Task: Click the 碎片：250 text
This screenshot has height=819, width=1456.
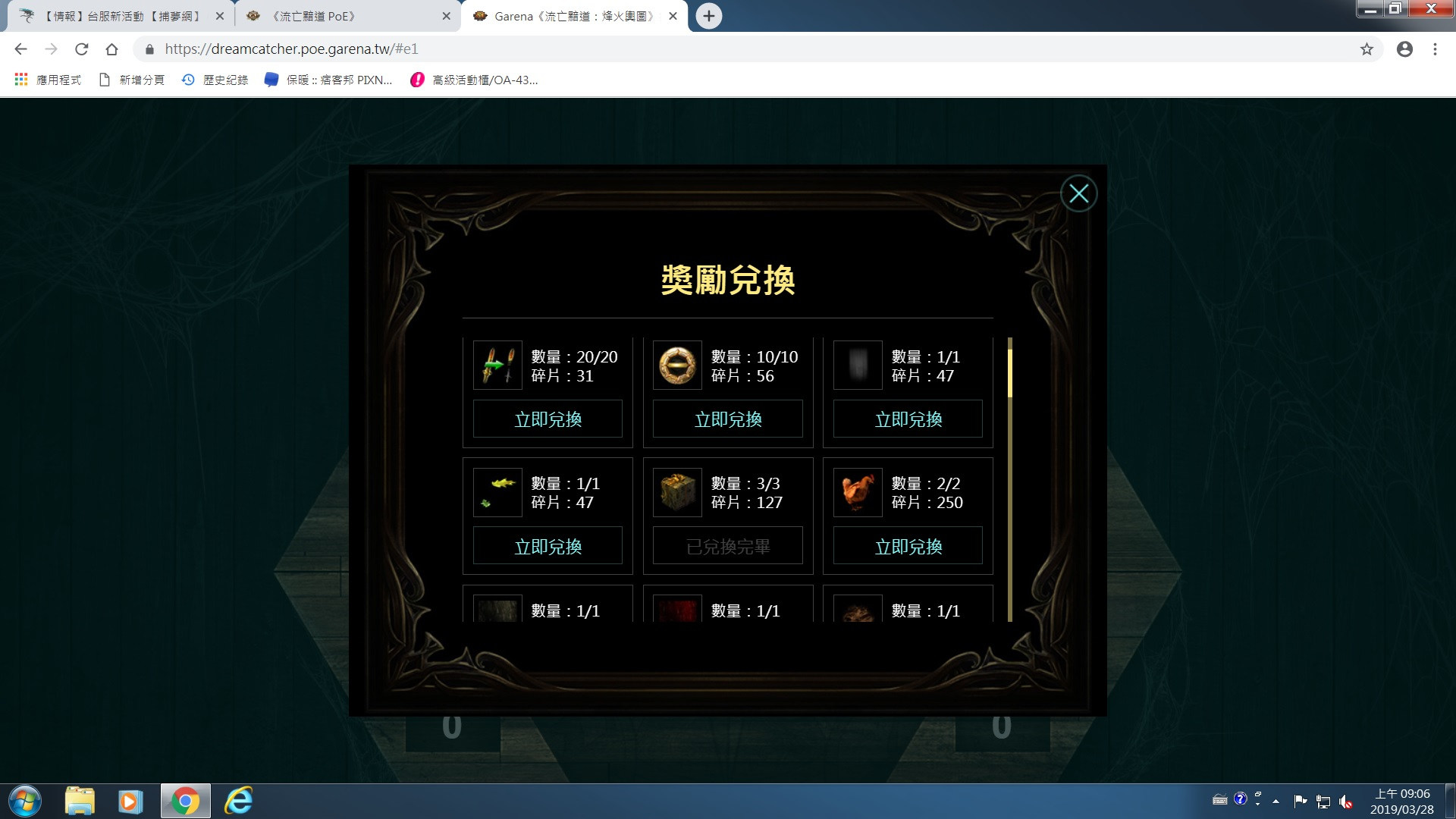Action: click(x=927, y=502)
